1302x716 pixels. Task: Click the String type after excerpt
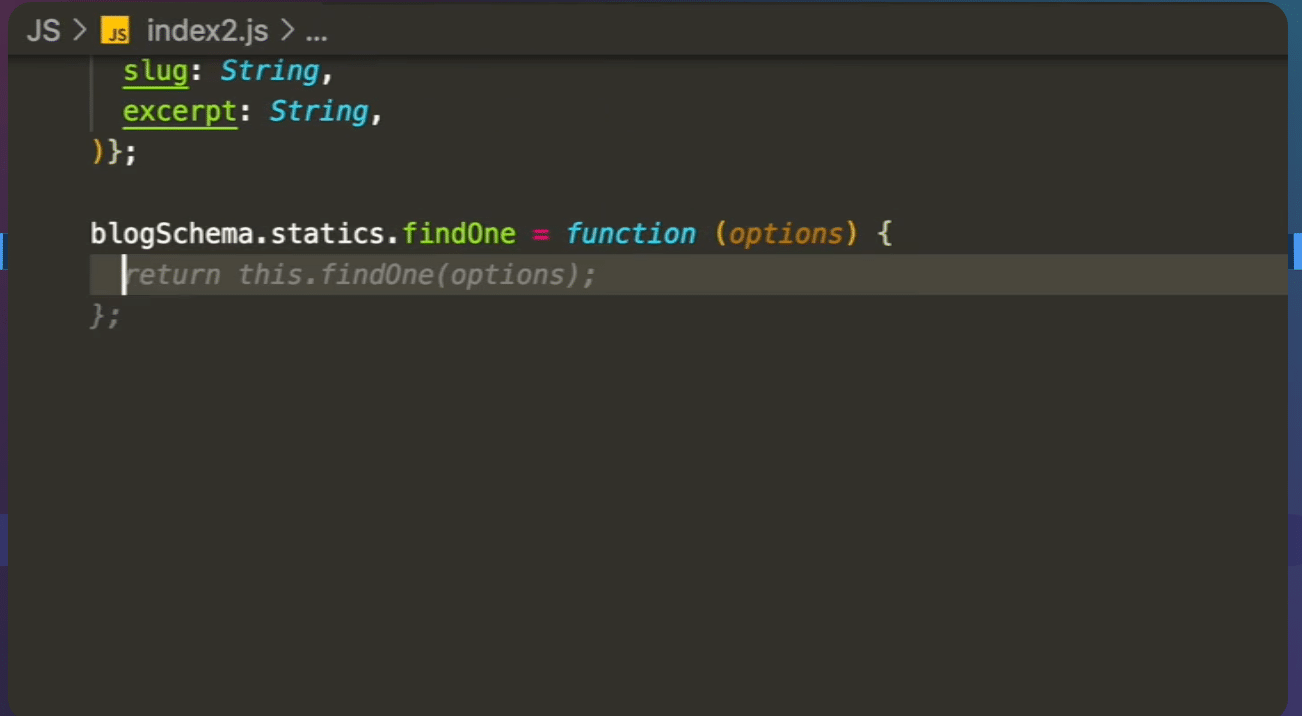pyautogui.click(x=317, y=111)
